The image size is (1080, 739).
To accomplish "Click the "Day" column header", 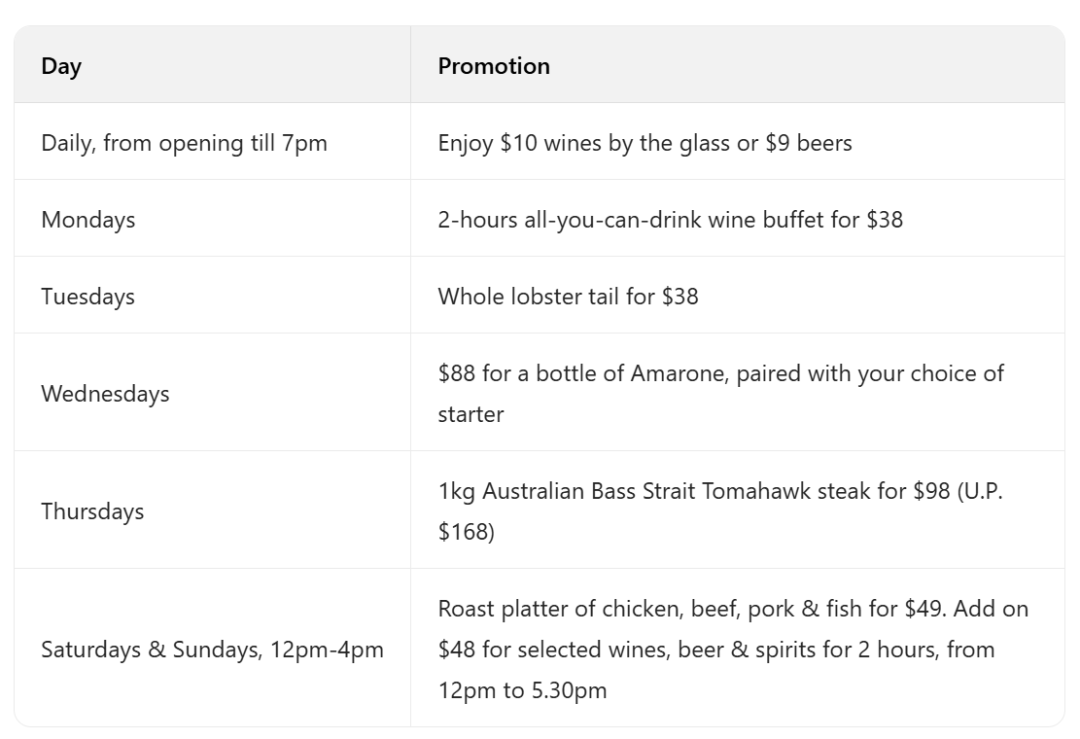I will tap(61, 66).
